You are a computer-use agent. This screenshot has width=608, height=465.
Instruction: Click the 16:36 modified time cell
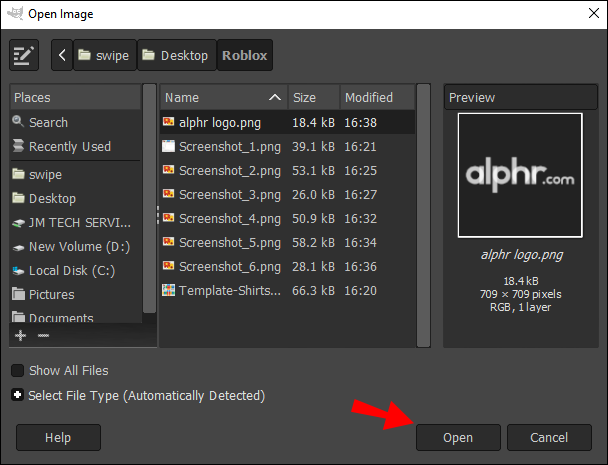point(361,266)
